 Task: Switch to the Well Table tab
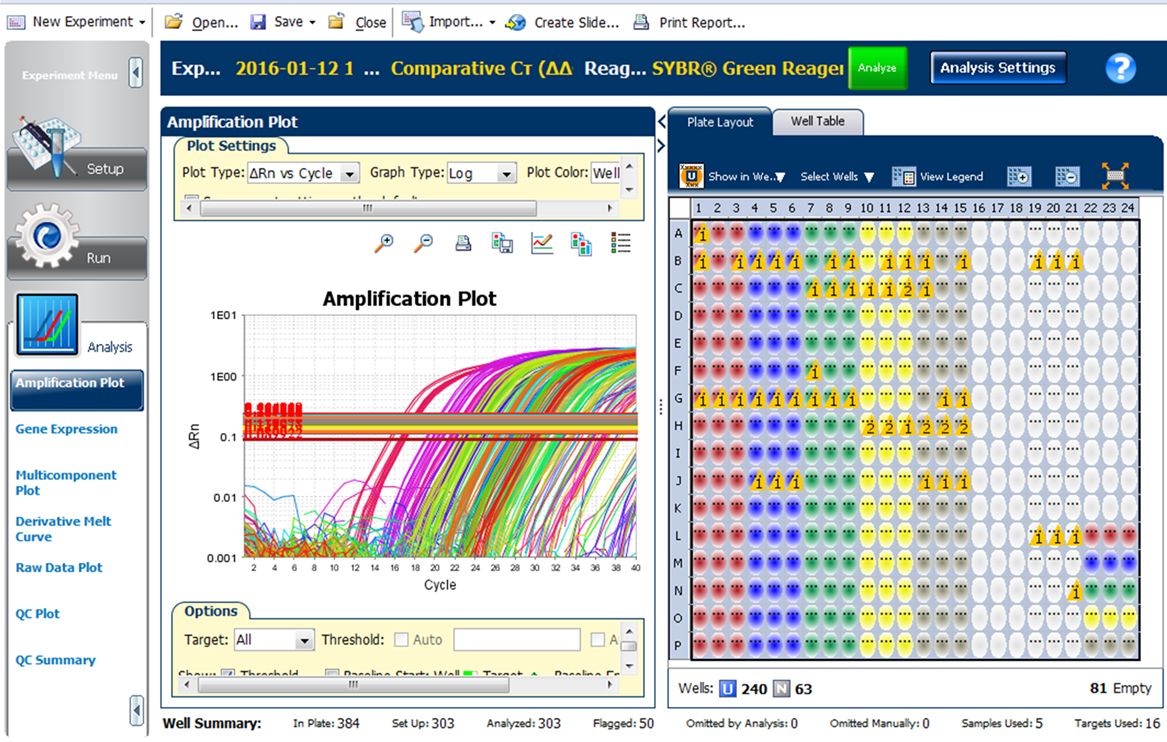pos(817,121)
